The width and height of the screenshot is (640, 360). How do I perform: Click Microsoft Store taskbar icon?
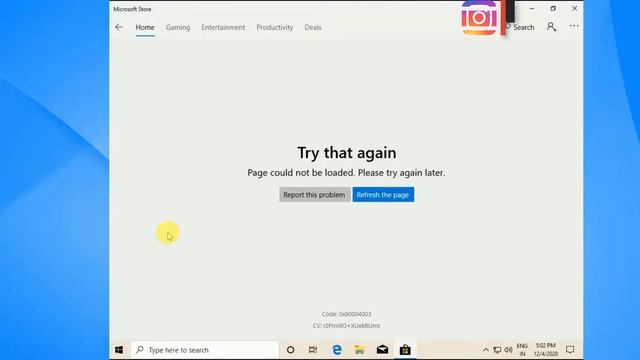[x=405, y=350]
